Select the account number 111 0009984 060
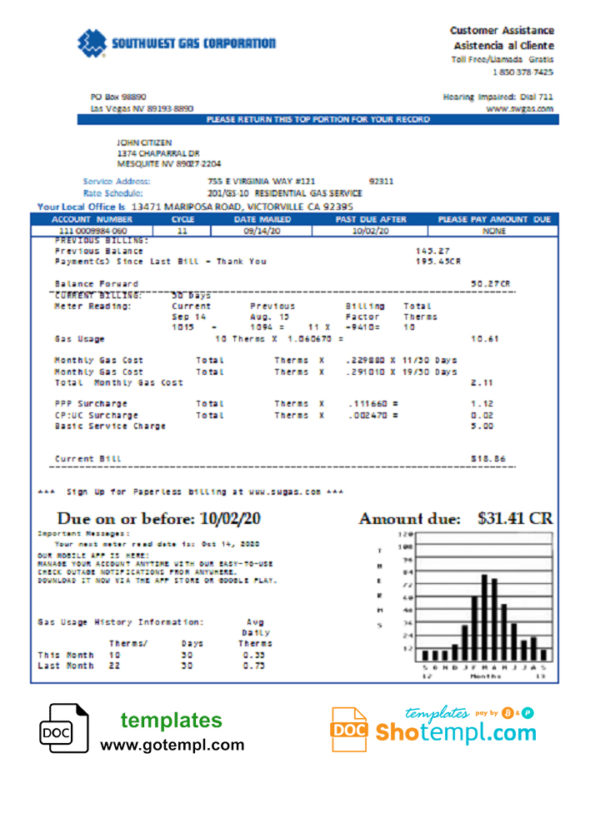This screenshot has height=833, width=600. [92, 231]
